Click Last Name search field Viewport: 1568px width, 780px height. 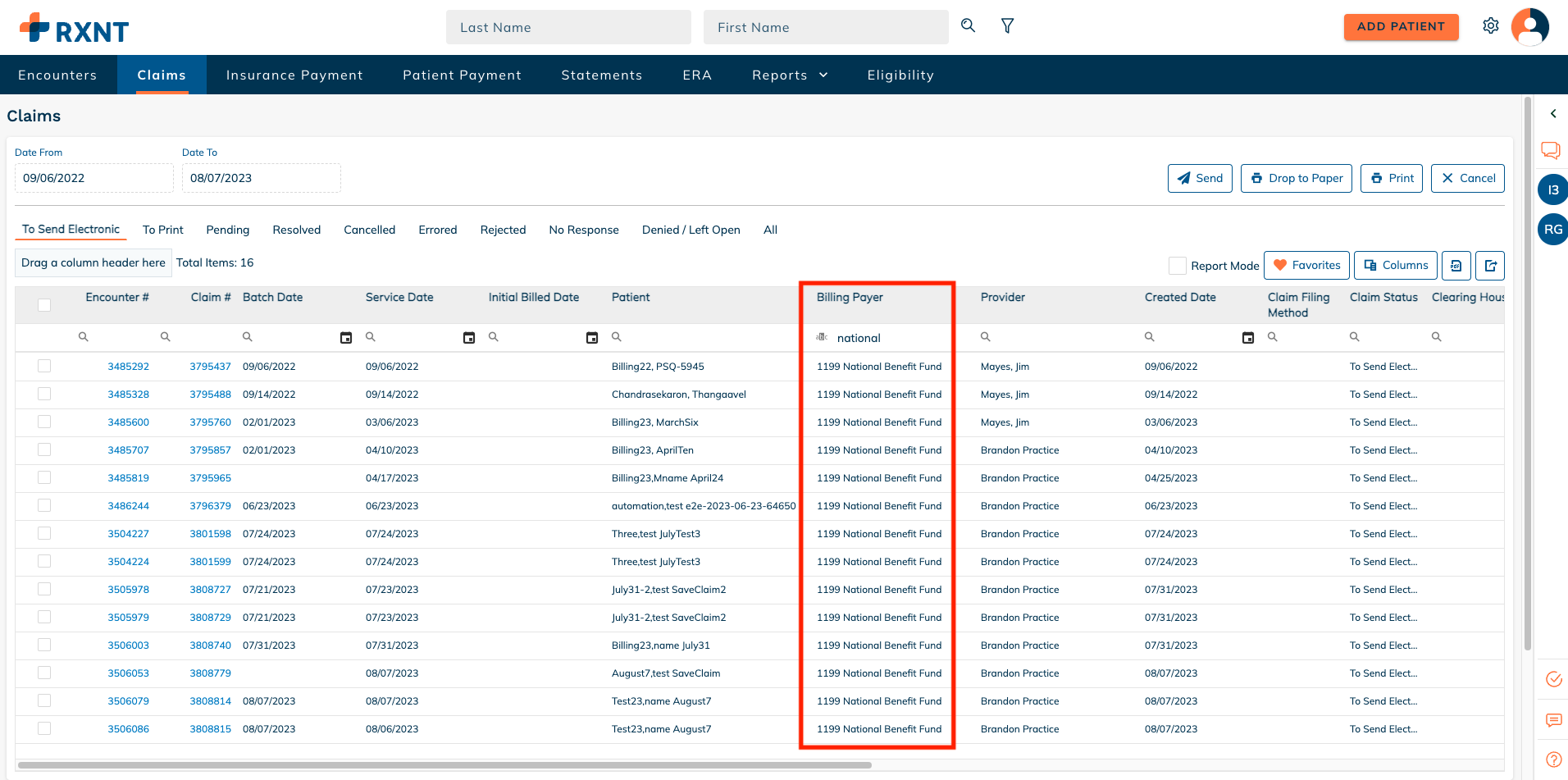coord(568,27)
